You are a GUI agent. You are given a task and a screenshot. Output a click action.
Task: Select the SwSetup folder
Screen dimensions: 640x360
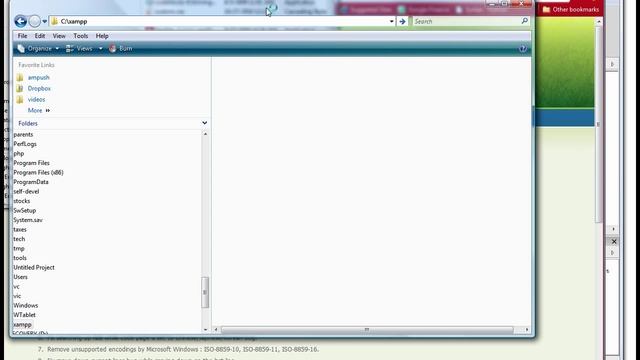coord(24,211)
